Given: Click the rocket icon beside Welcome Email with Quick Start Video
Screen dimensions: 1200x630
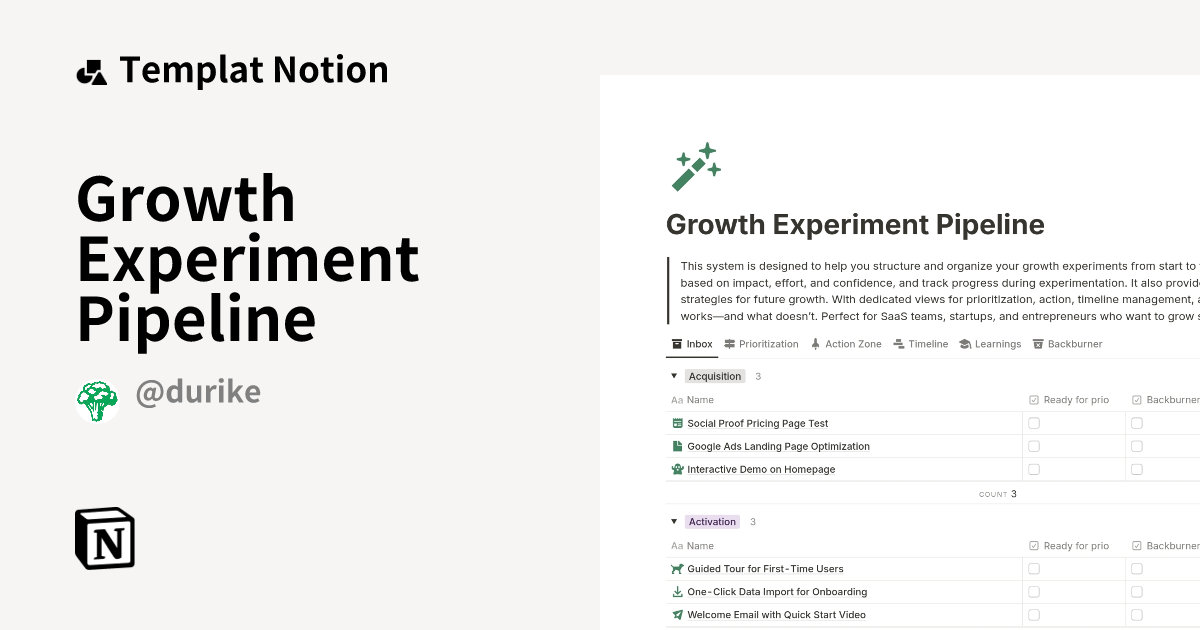Looking at the screenshot, I should click(678, 614).
